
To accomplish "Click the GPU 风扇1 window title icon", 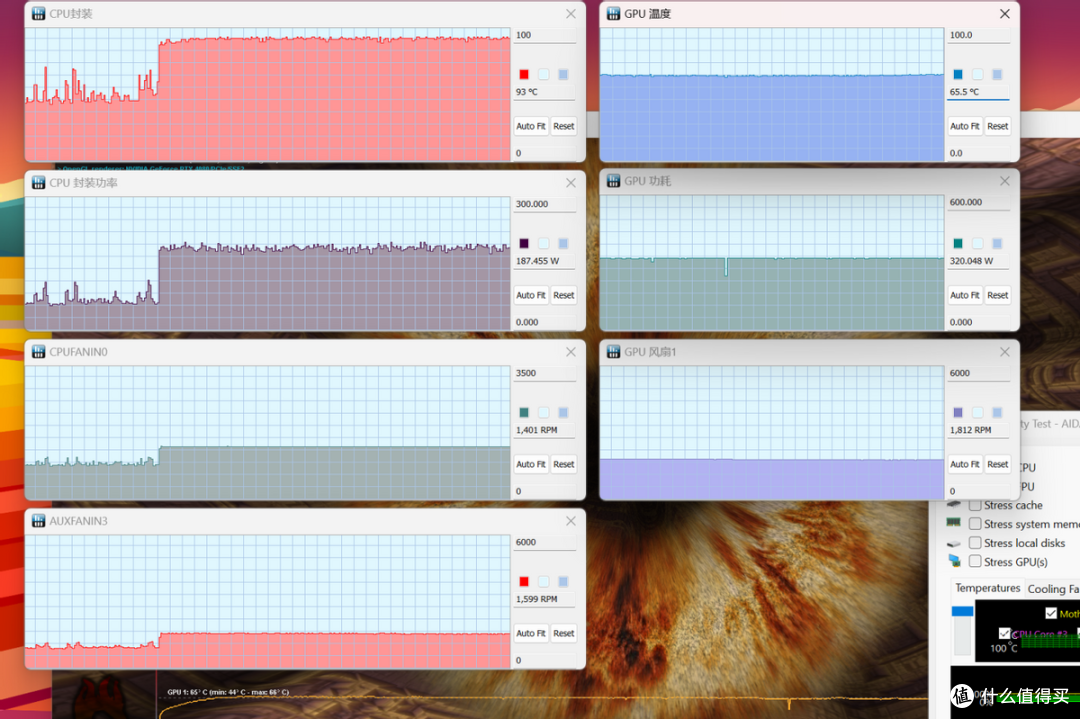I will tap(613, 352).
